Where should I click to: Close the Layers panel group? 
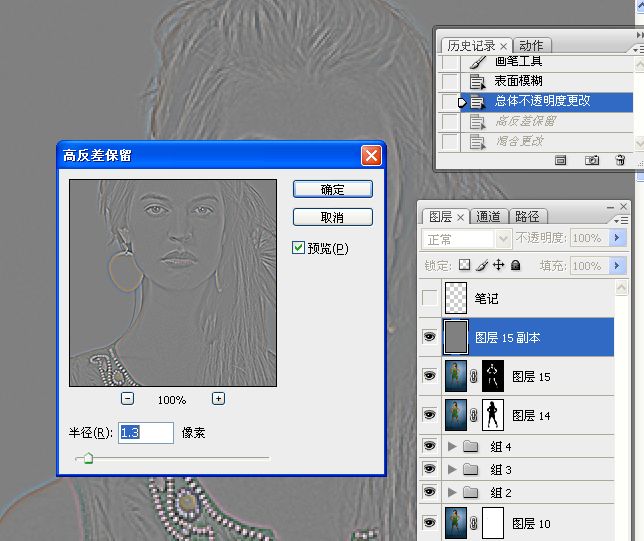point(623,206)
